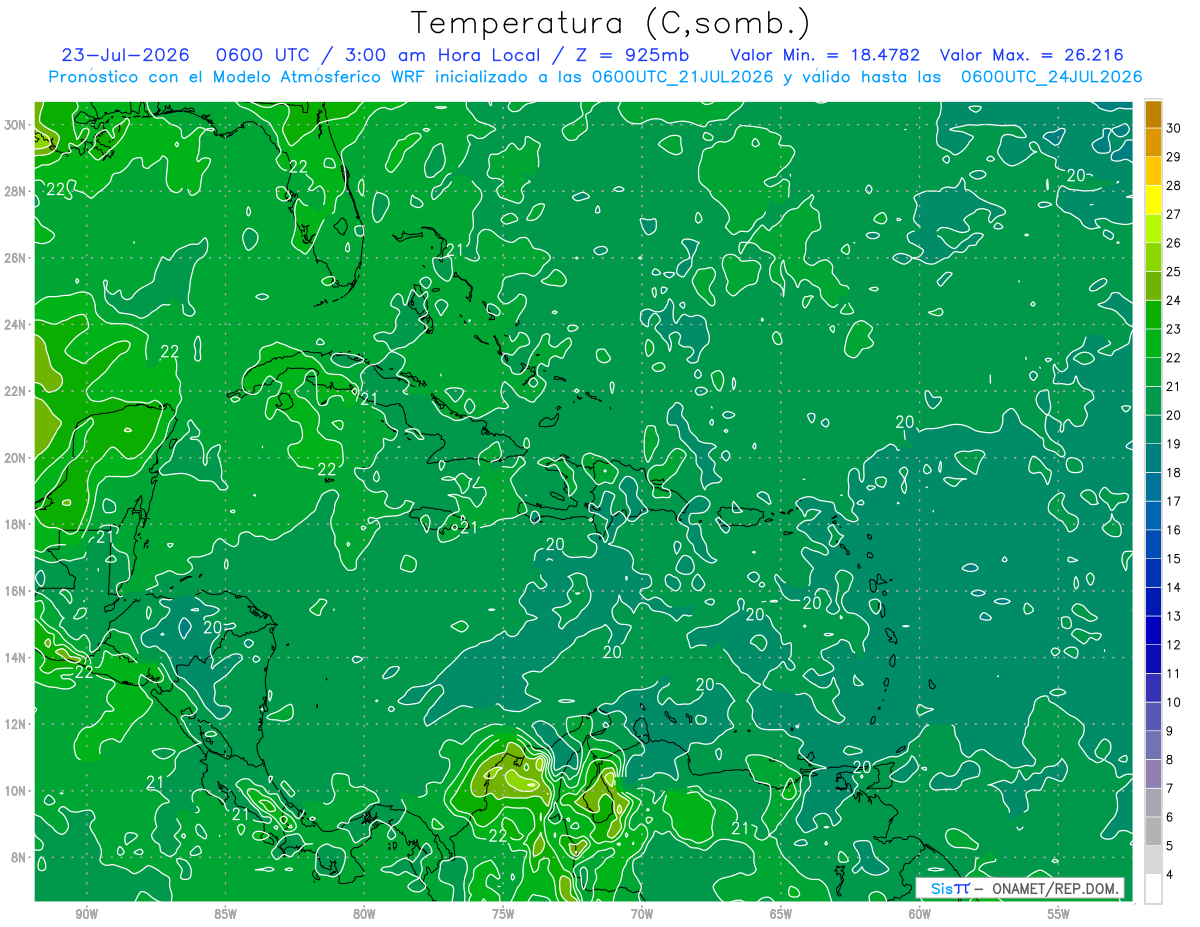Click the '75W' longitude label
Image resolution: width=1200 pixels, height=927 pixels.
pyautogui.click(x=503, y=914)
